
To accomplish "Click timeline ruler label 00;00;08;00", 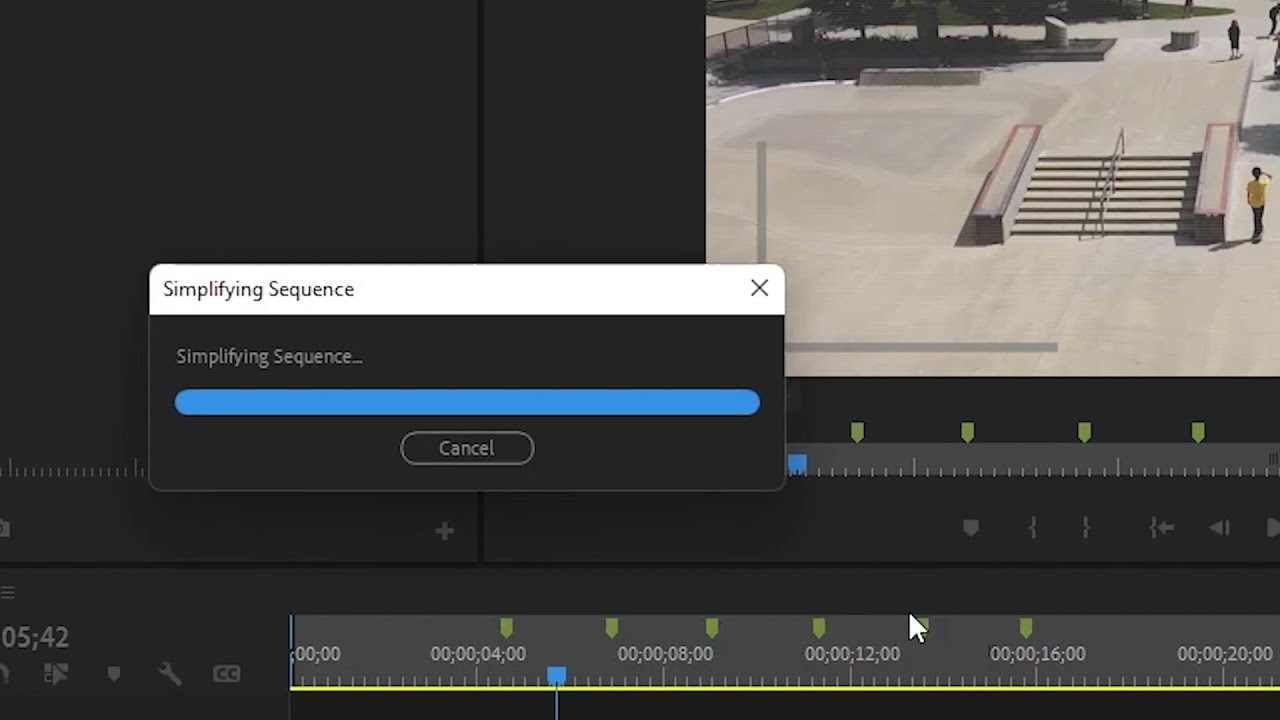I will [x=665, y=654].
